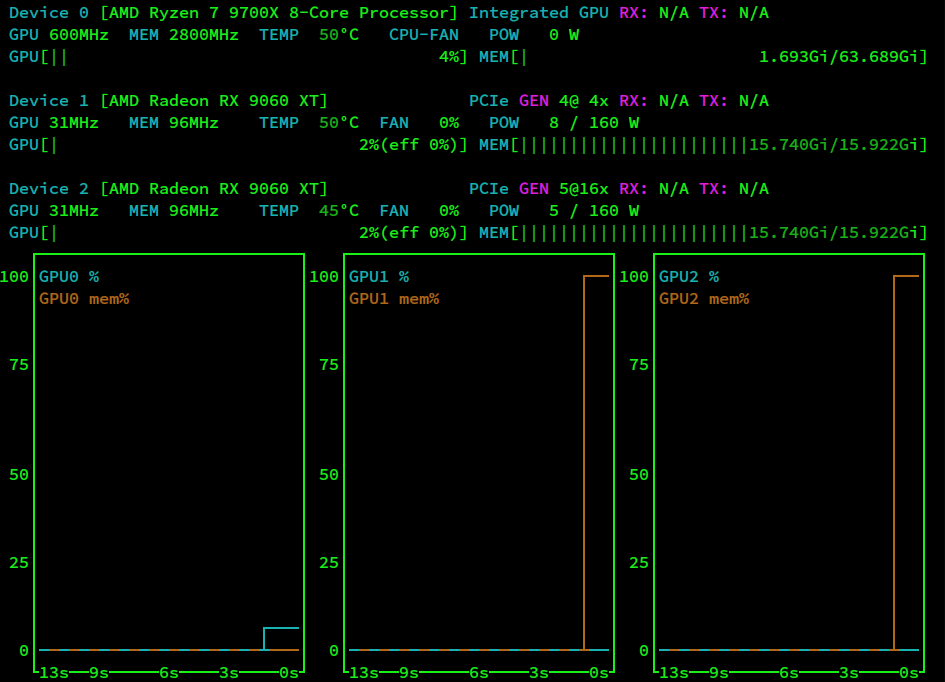The height and width of the screenshot is (682, 945).
Task: Click the 100 axis label of GPU1 chart
Action: (324, 277)
